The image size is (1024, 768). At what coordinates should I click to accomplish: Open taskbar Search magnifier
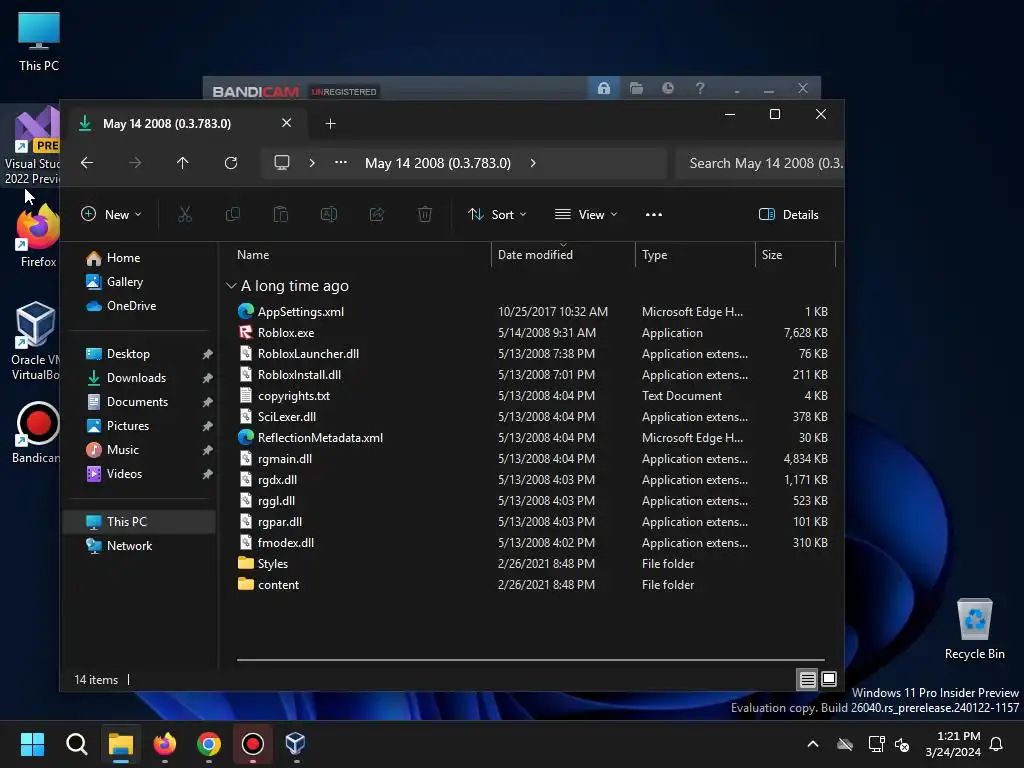click(x=76, y=744)
